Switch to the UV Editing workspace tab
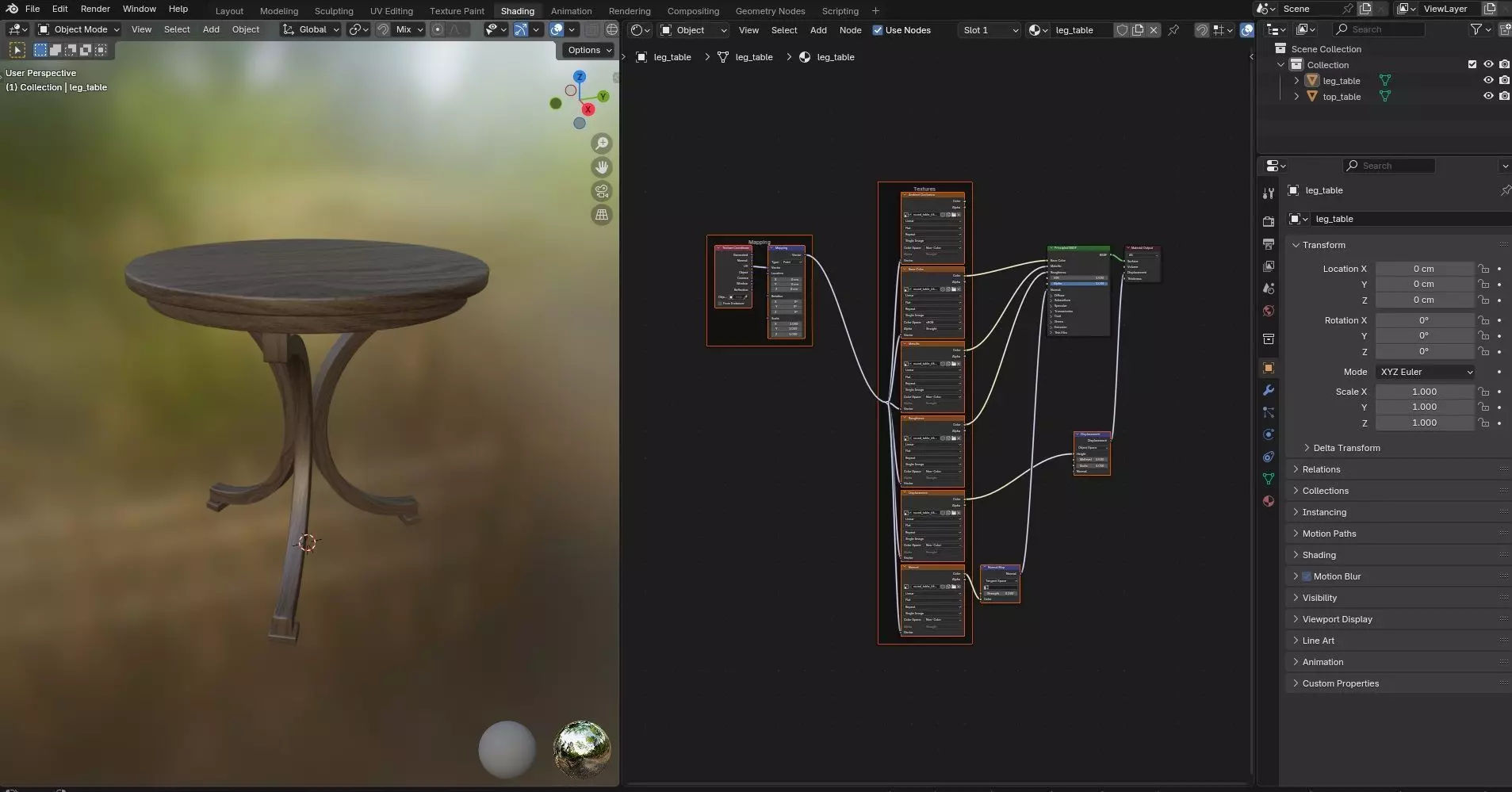 coord(391,11)
